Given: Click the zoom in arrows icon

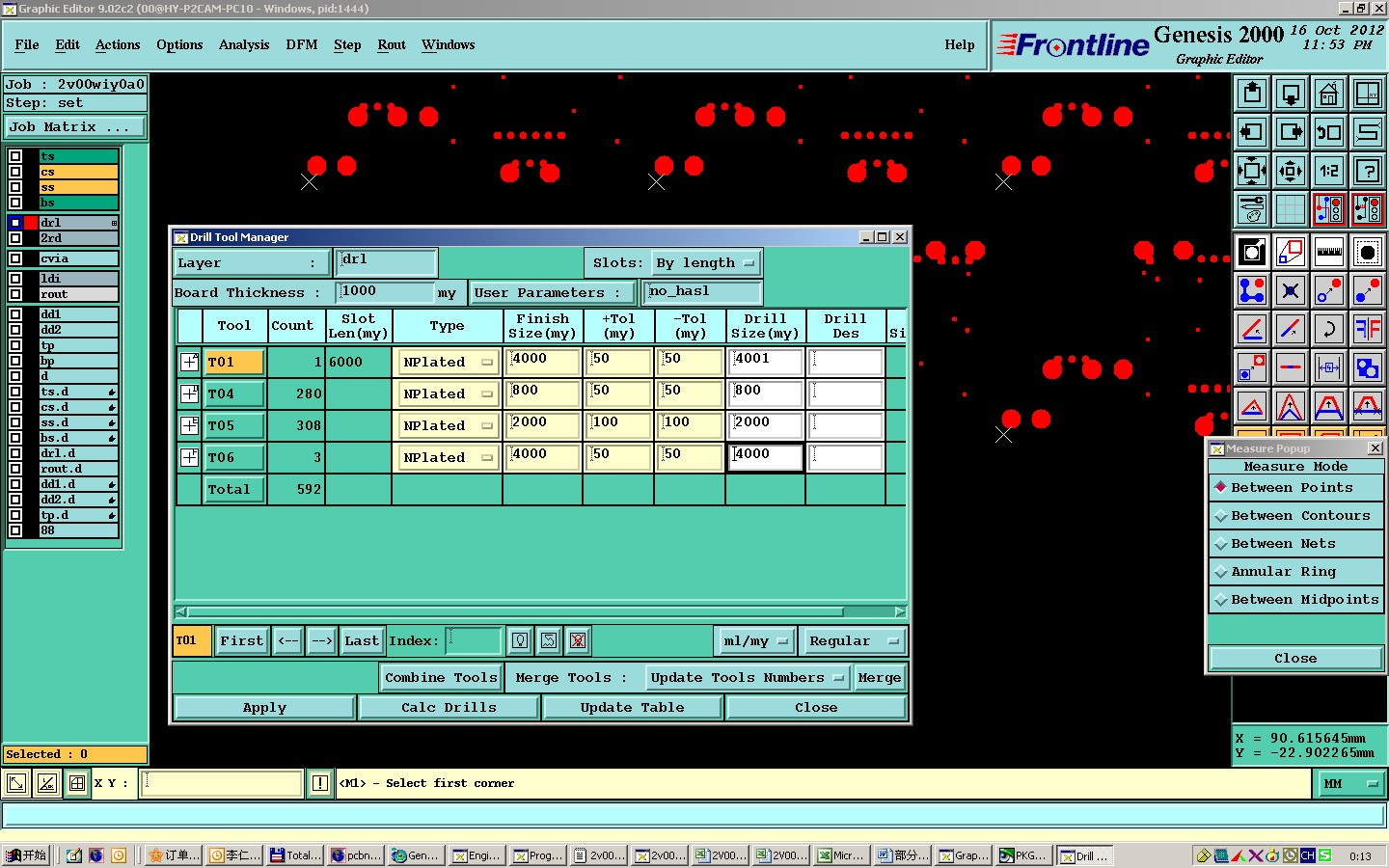Looking at the screenshot, I should click(x=1252, y=171).
